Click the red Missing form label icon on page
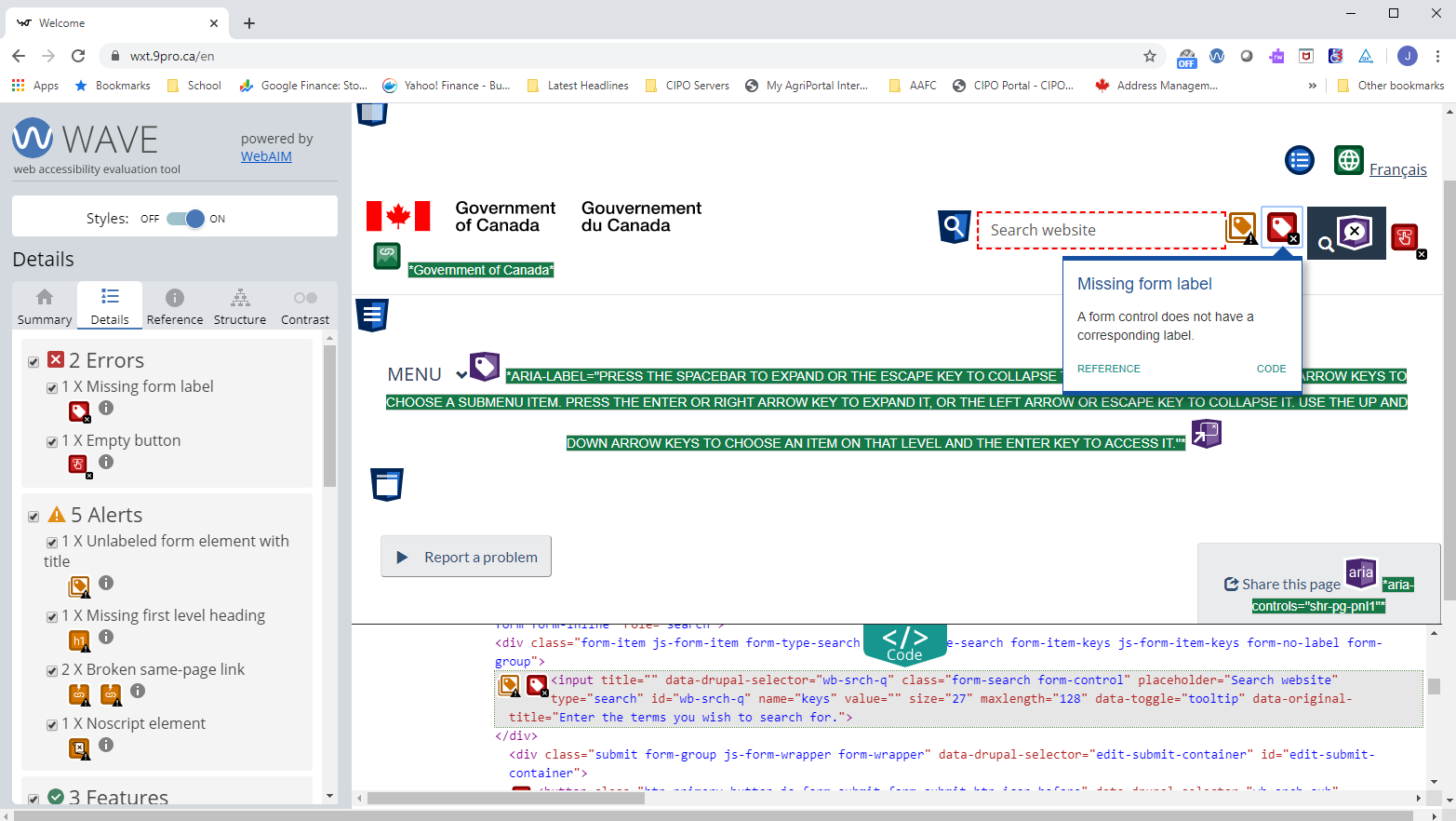This screenshot has height=821, width=1456. coord(1282,227)
